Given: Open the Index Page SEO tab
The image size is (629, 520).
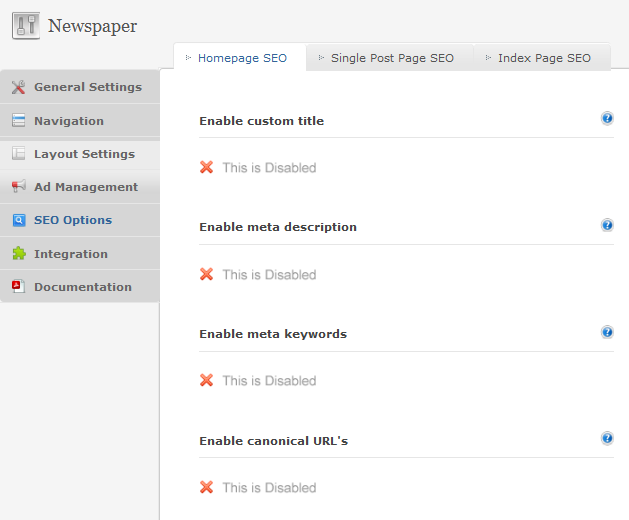Looking at the screenshot, I should [x=542, y=58].
